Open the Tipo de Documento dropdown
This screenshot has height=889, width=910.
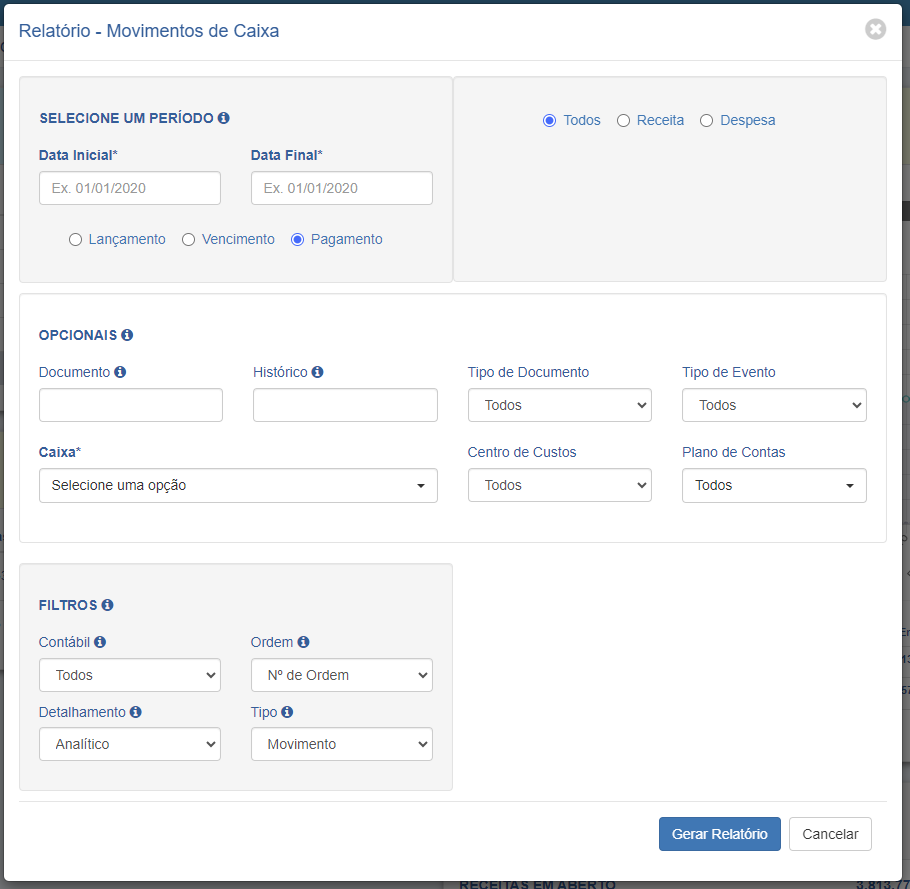point(559,405)
